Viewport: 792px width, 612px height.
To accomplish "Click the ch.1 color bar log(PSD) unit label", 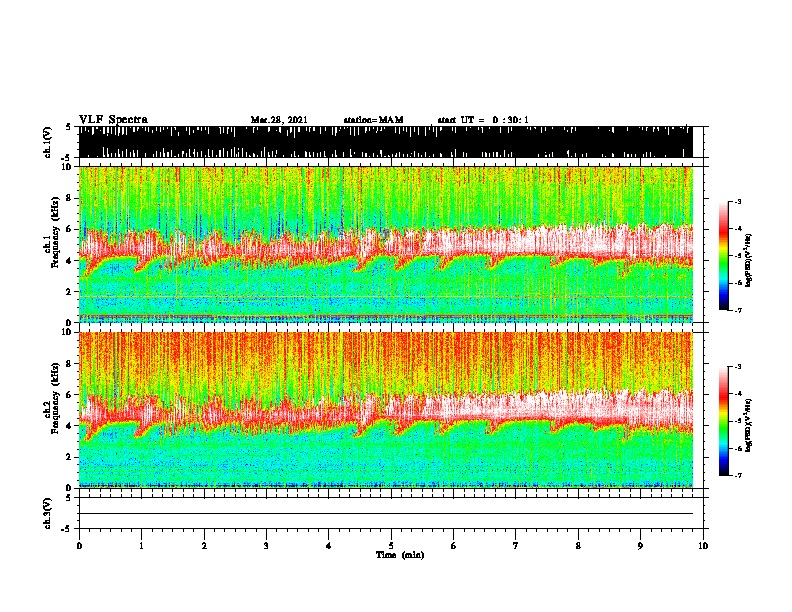I will click(749, 260).
